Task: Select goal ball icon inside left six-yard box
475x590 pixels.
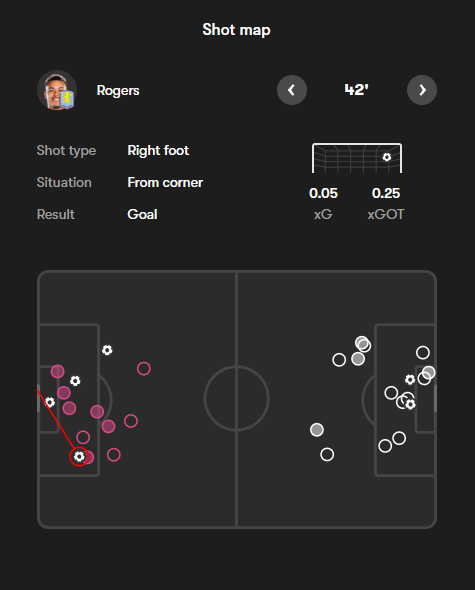Action: (75, 381)
